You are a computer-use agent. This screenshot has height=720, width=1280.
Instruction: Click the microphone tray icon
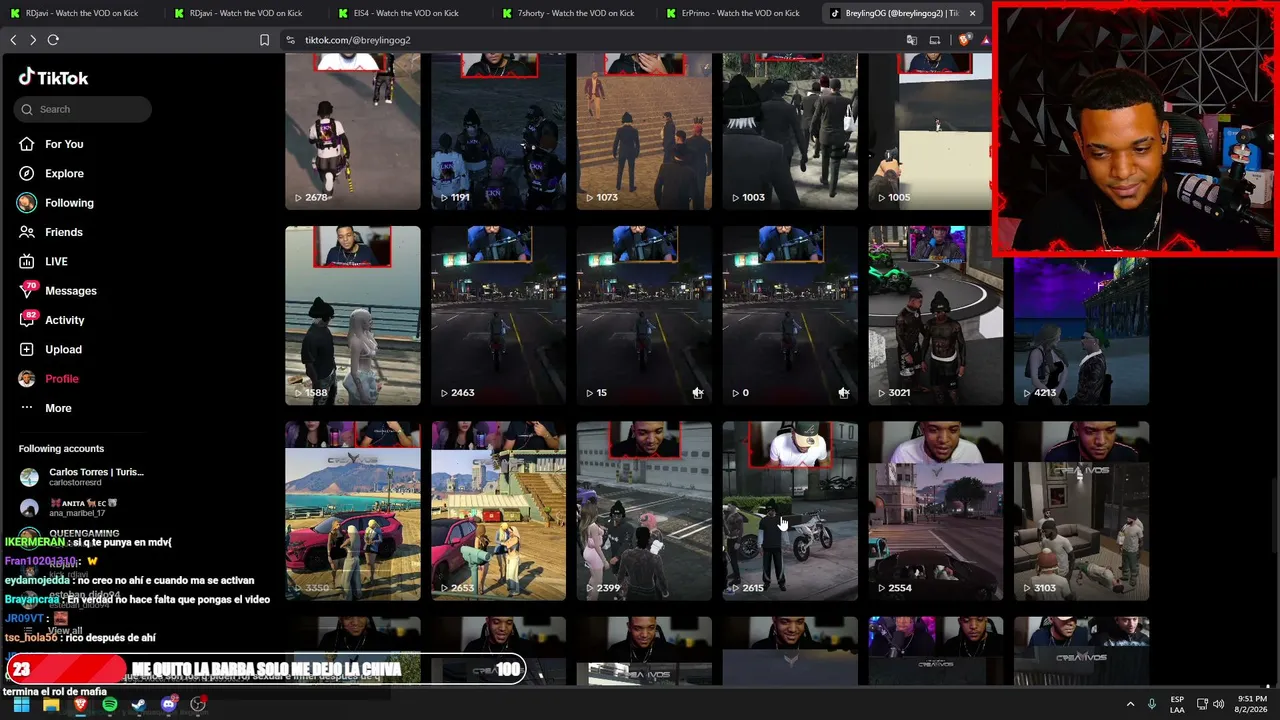[1152, 704]
